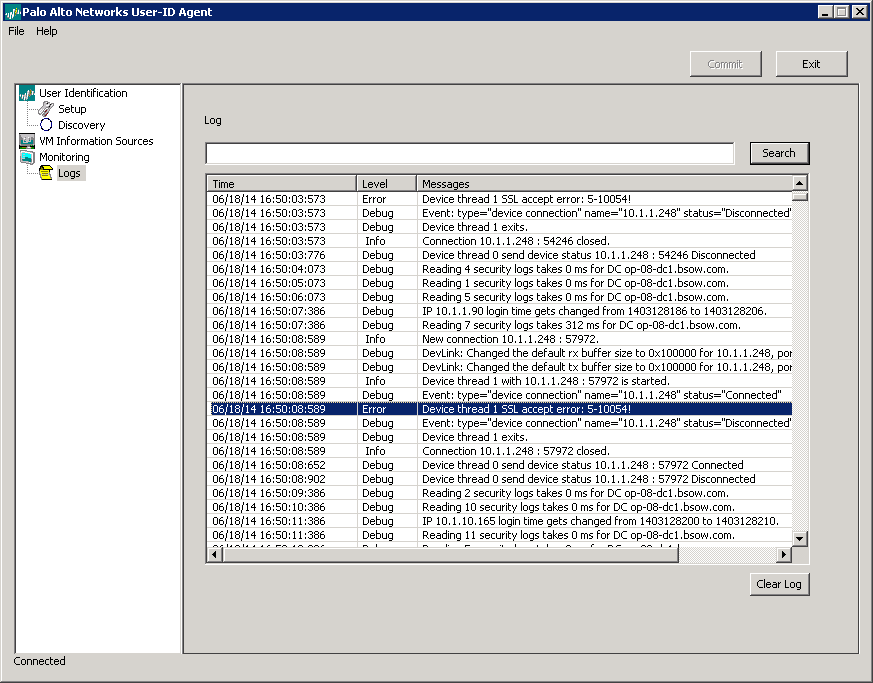Open the Help menu
The image size is (873, 683).
click(47, 31)
